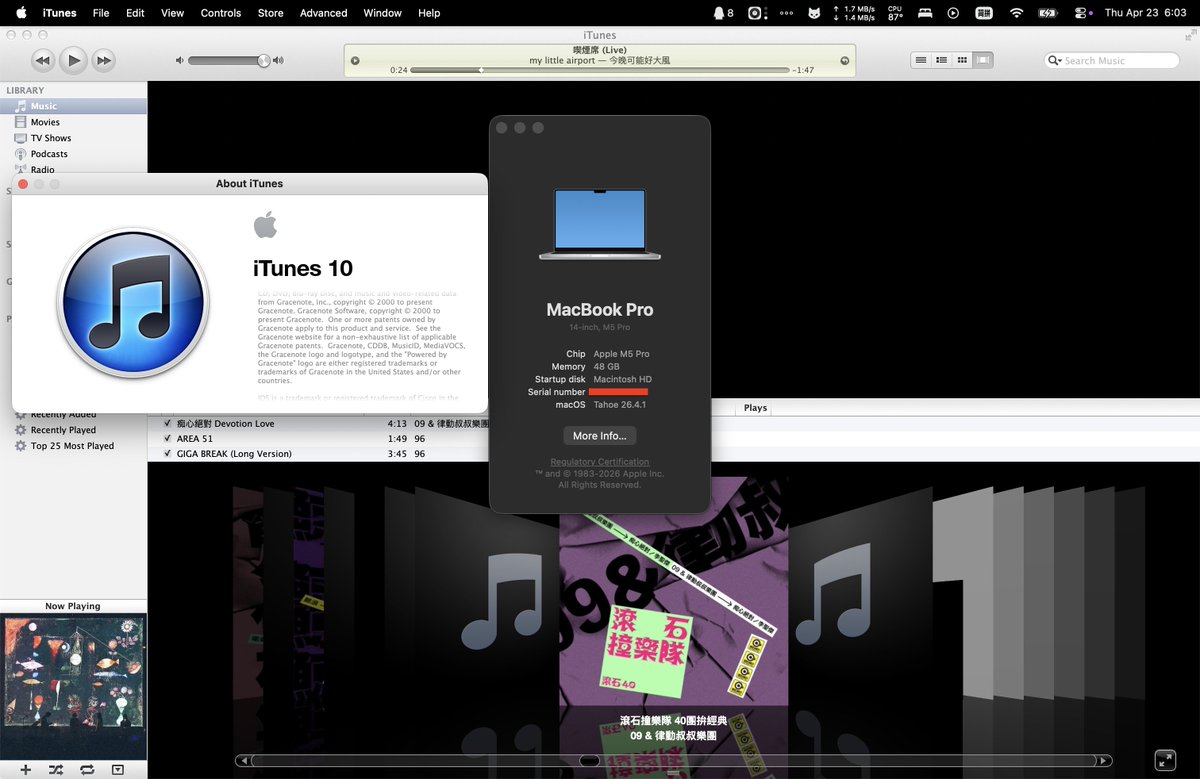Switch to grid view
This screenshot has width=1200, height=779.
click(963, 60)
